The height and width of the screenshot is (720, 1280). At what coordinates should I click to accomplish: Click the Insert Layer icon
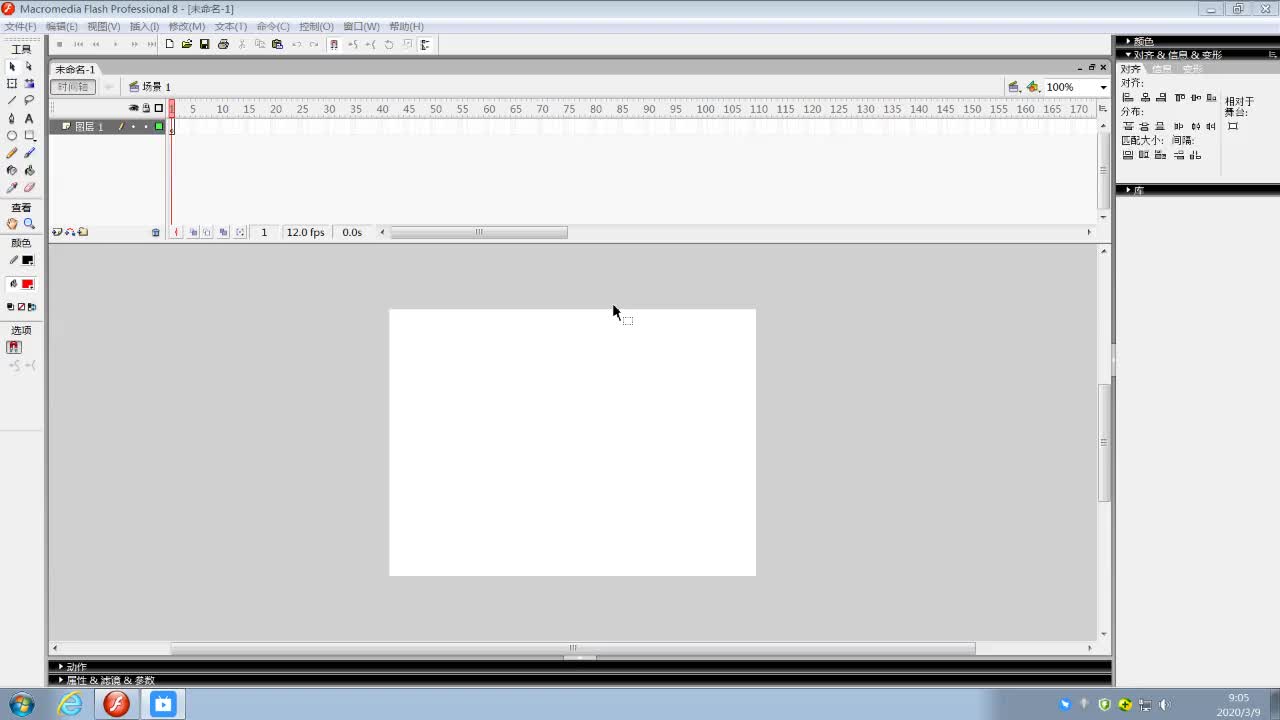57,232
